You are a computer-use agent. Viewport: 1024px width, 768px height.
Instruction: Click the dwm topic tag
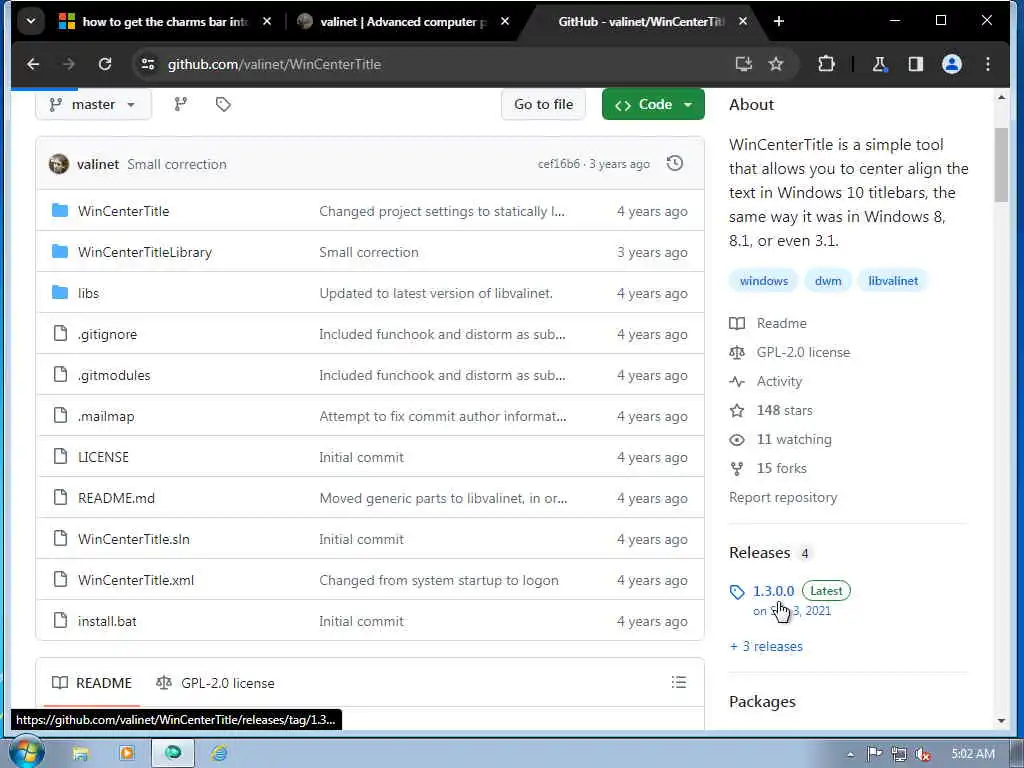point(828,281)
